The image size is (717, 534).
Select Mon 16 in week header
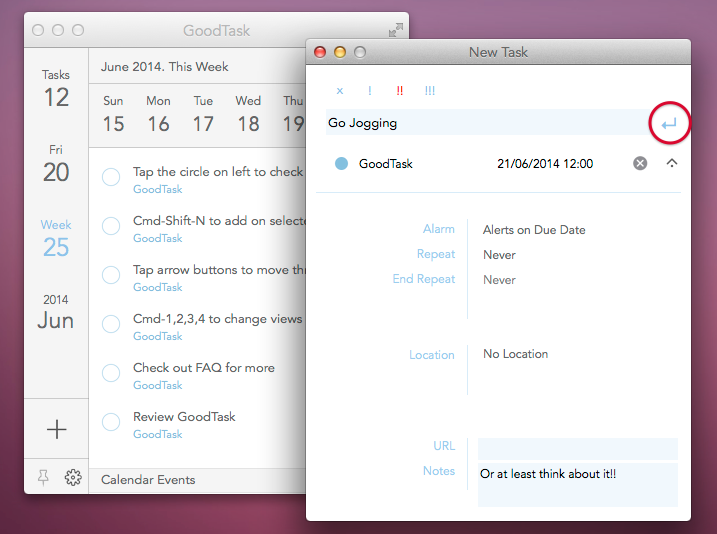pos(158,114)
